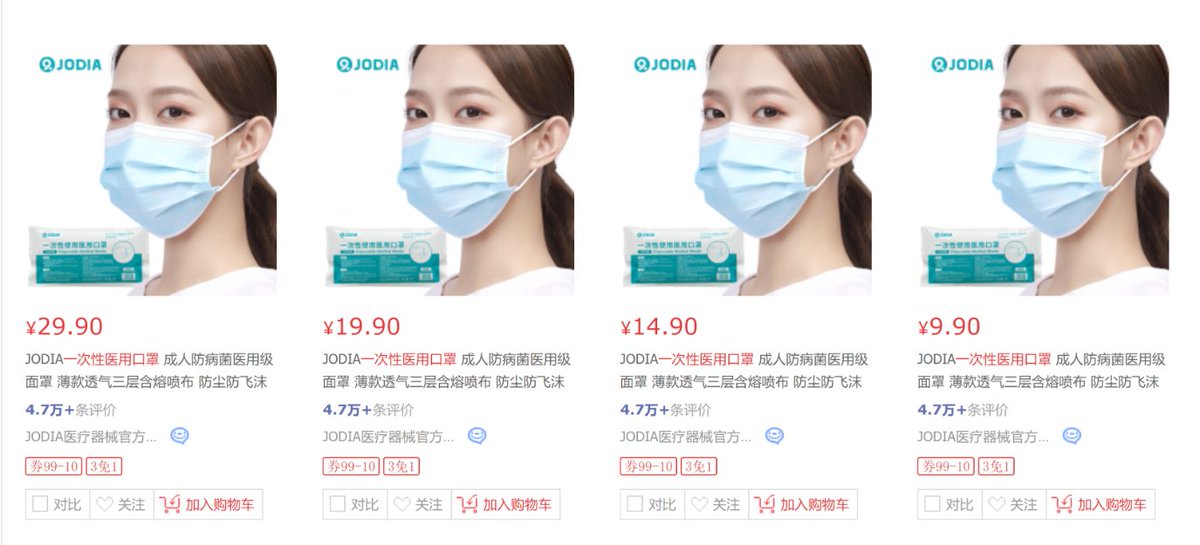
Task: Tick the 对比 compare checkbox on the ¥19.90 mask
Action: click(338, 505)
